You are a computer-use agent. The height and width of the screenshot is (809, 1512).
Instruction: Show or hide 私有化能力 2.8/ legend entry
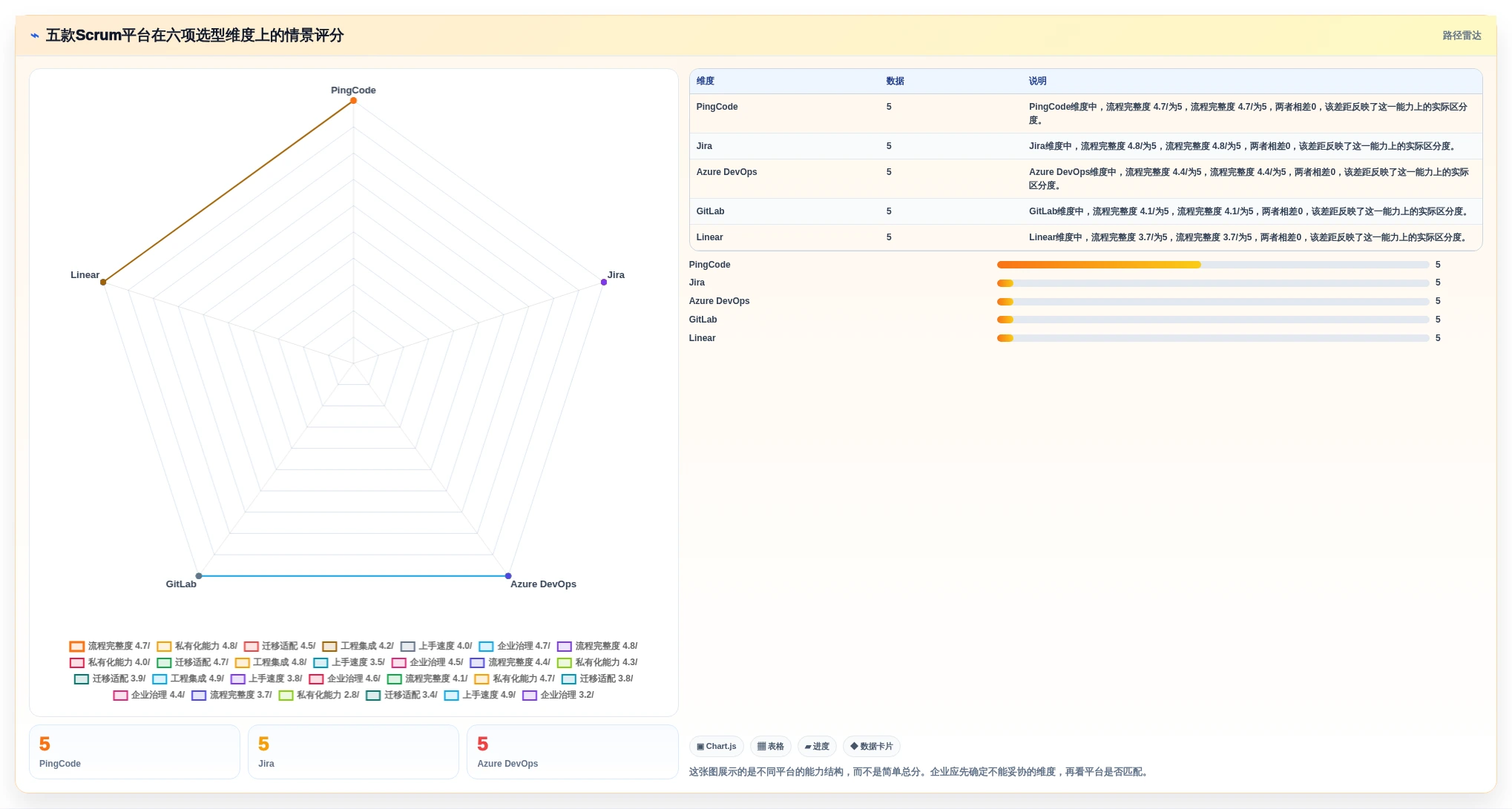pyautogui.click(x=319, y=695)
